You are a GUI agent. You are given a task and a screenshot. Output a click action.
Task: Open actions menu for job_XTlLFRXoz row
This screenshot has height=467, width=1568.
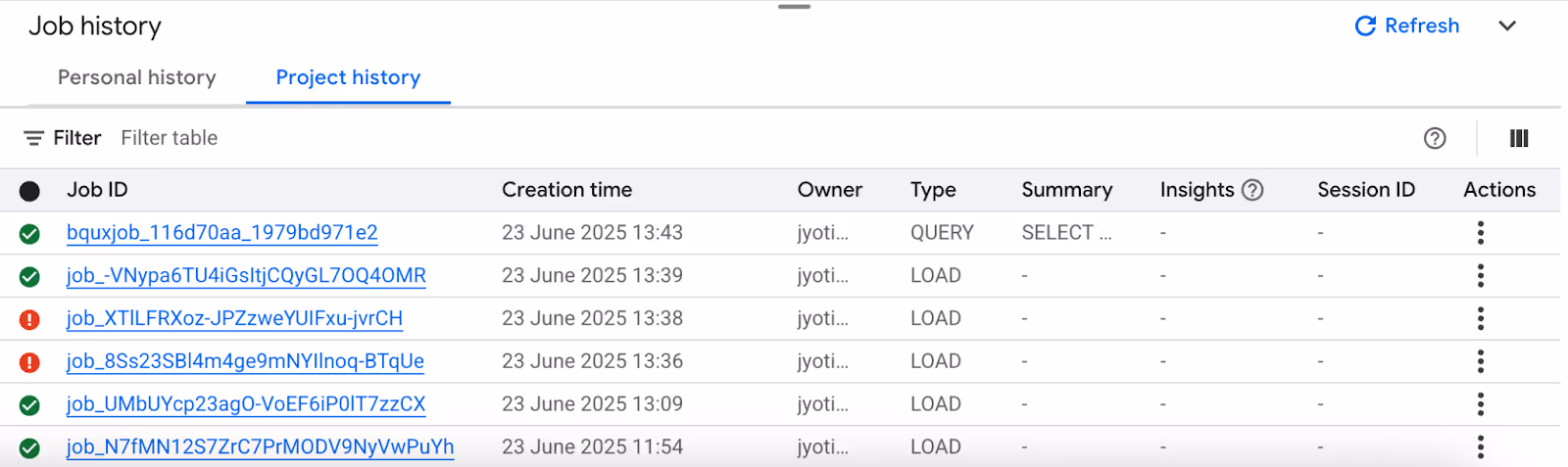pyautogui.click(x=1481, y=318)
